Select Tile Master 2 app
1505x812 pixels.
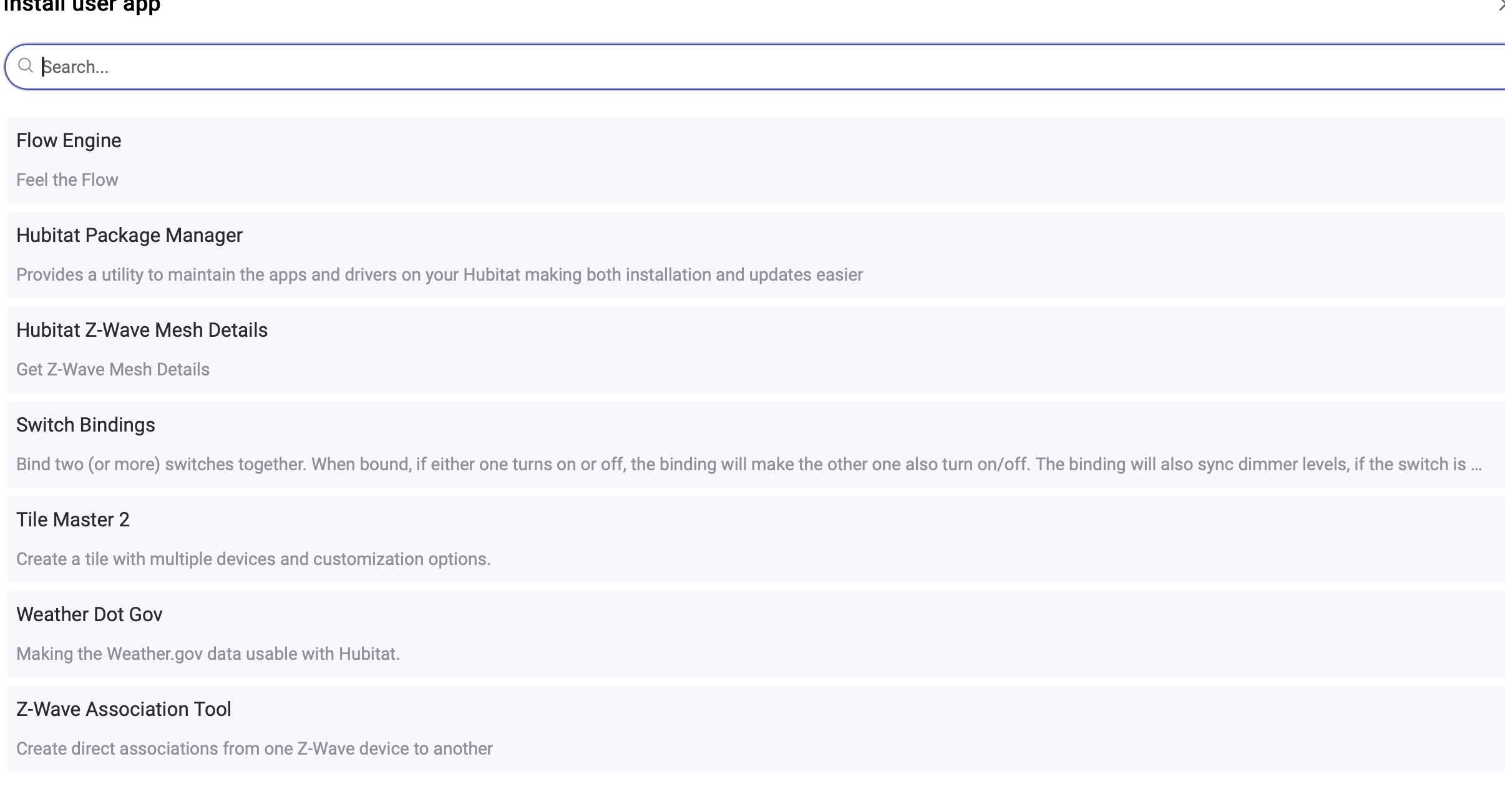pos(73,520)
